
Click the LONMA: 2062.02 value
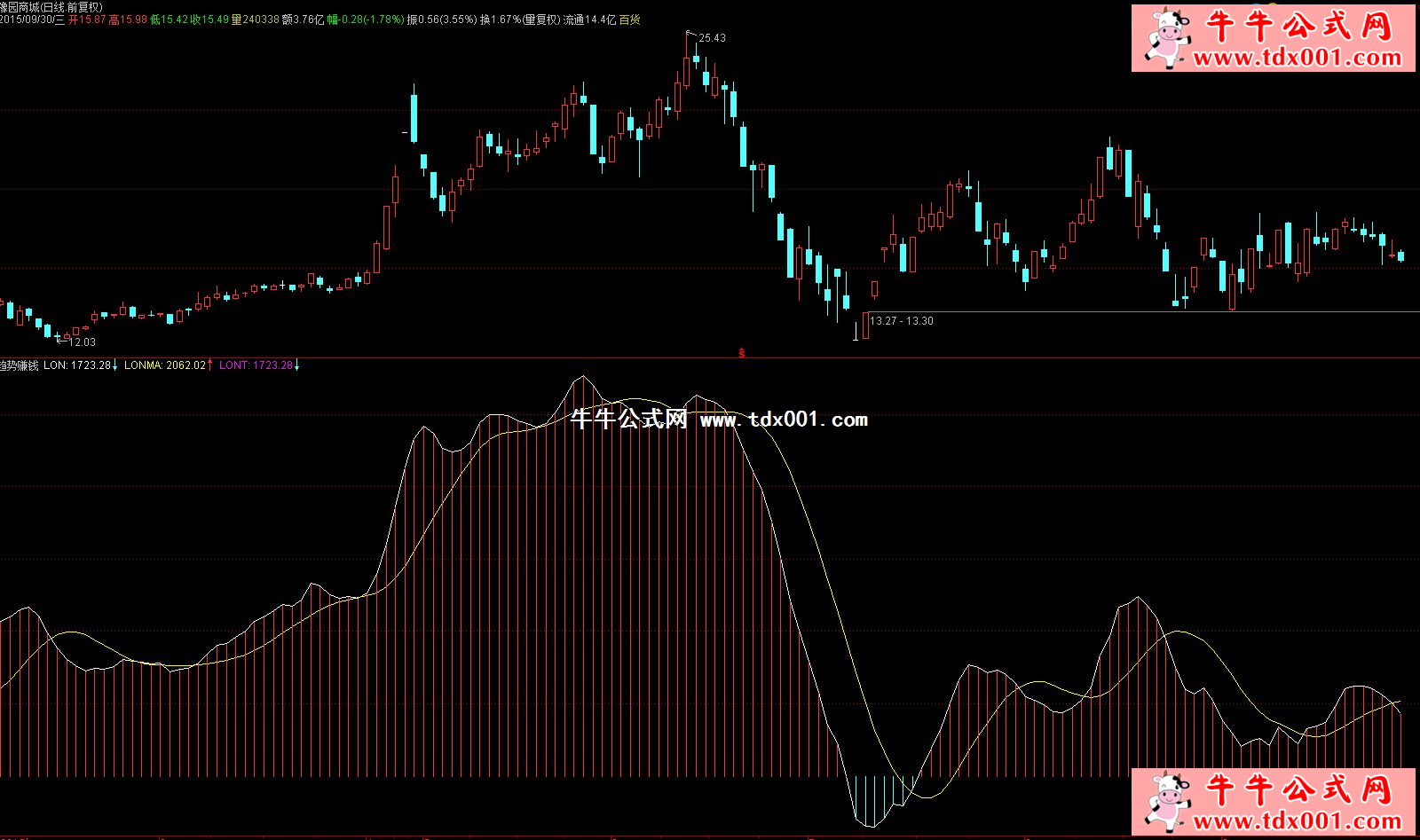165,365
